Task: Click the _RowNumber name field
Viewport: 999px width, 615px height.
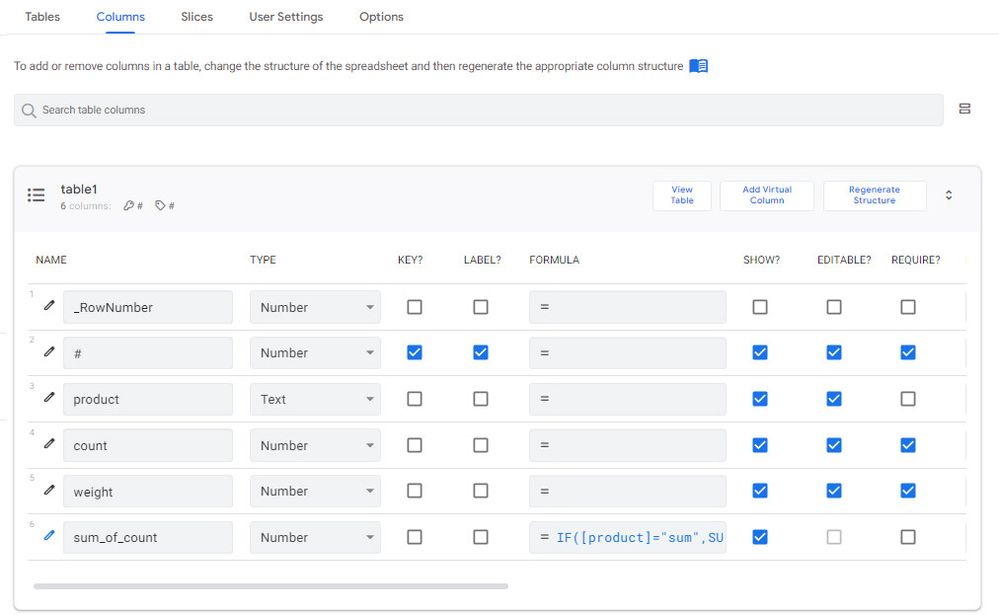Action: [x=148, y=307]
